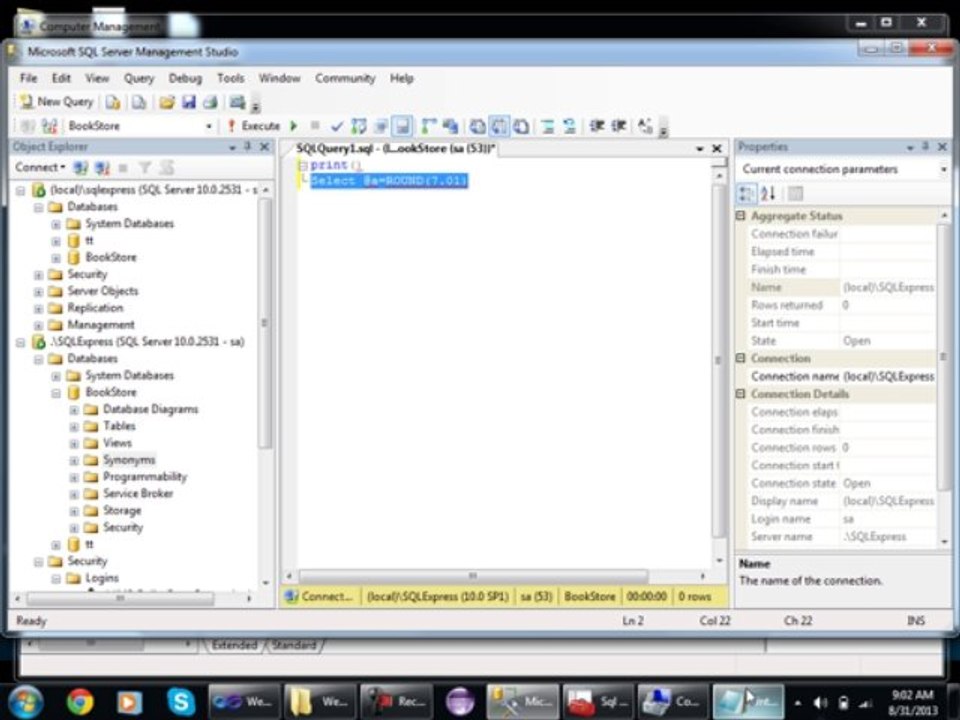Toggle auto-hide pin on Properties panel
960x720 pixels.
[x=926, y=146]
